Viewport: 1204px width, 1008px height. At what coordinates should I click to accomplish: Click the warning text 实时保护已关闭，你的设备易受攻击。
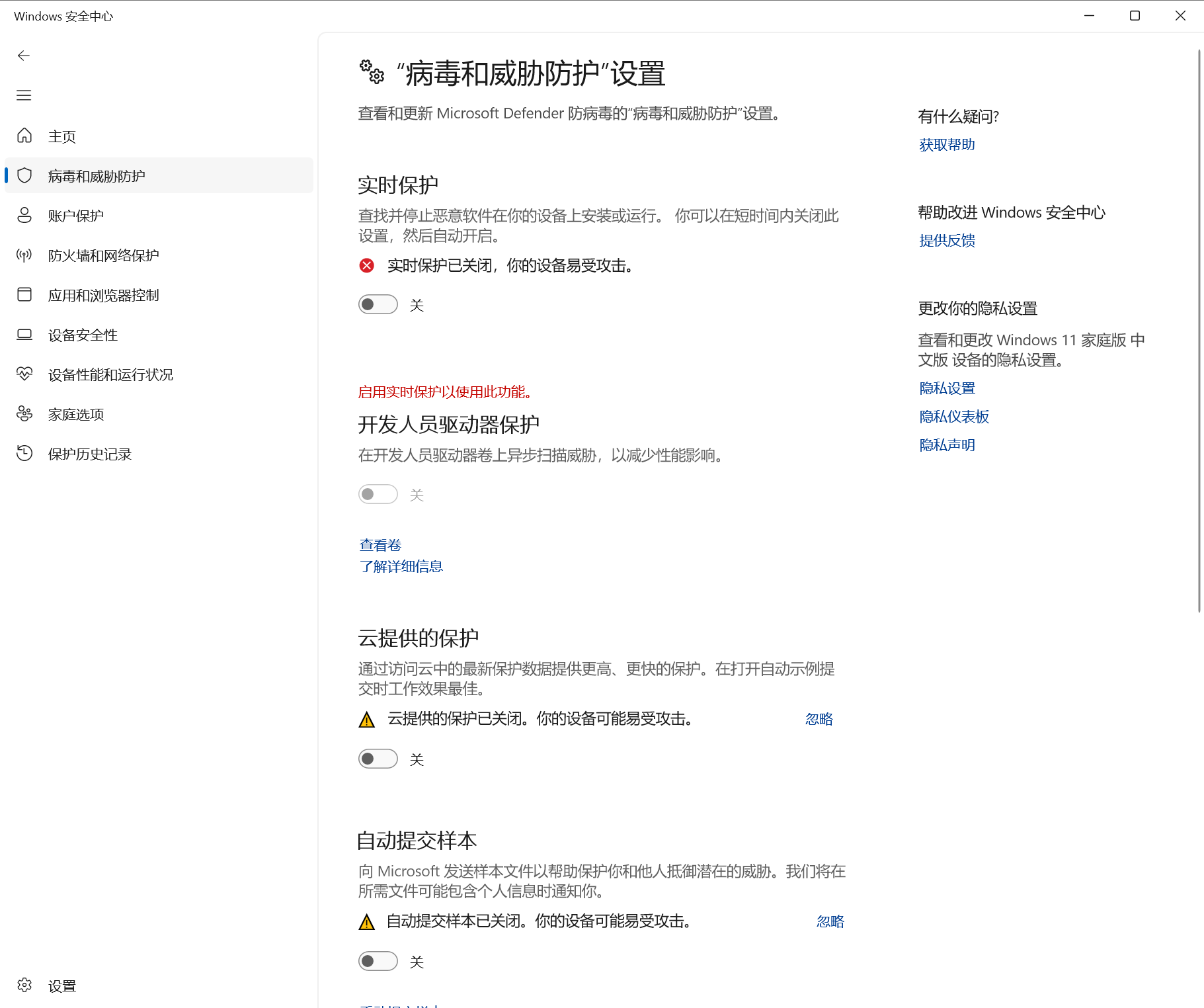pos(511,266)
